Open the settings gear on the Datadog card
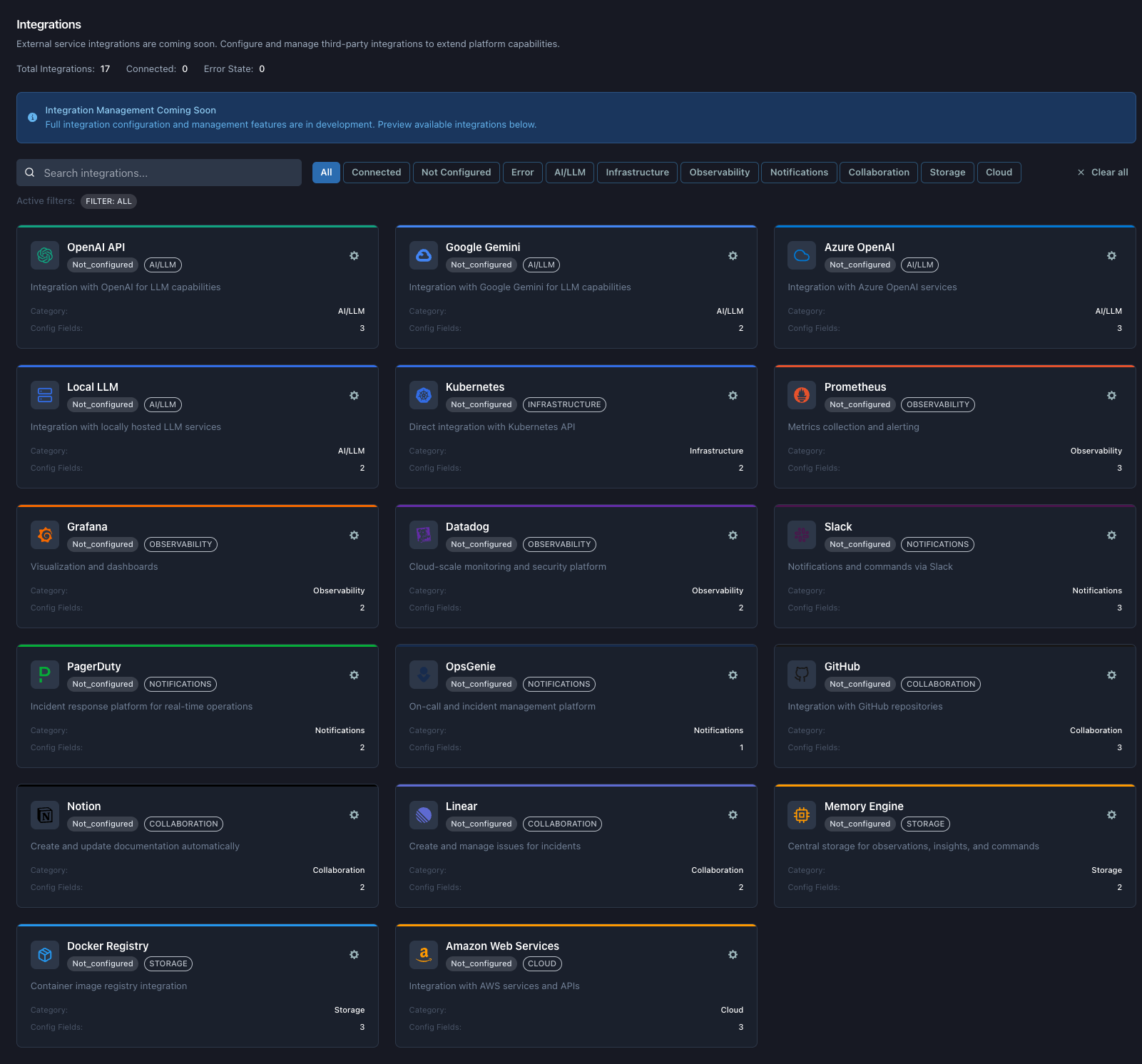 [733, 535]
